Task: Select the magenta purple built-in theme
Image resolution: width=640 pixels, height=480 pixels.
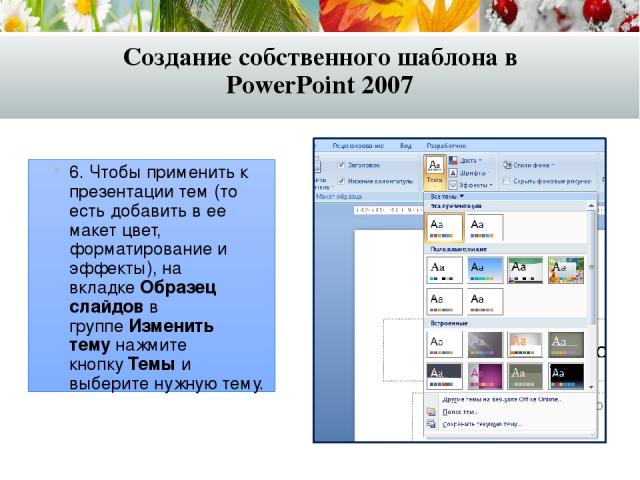Action: click(x=484, y=376)
